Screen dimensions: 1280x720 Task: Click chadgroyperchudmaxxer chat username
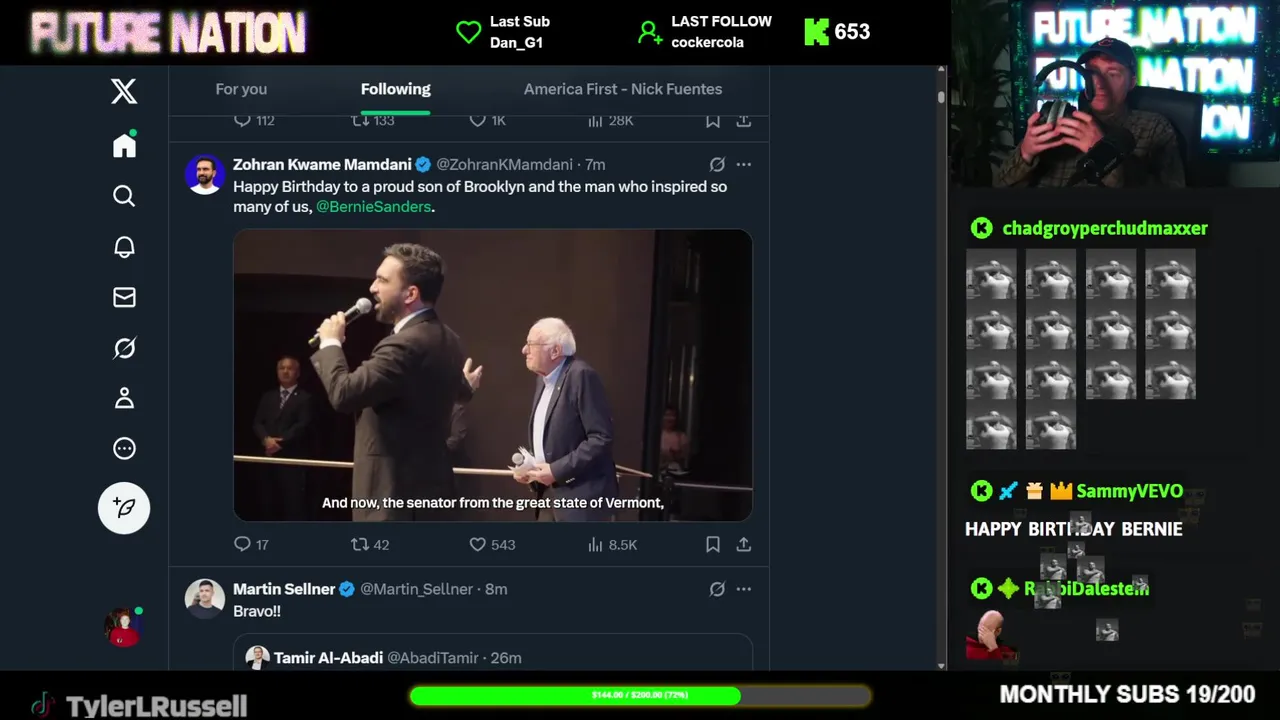[1105, 228]
